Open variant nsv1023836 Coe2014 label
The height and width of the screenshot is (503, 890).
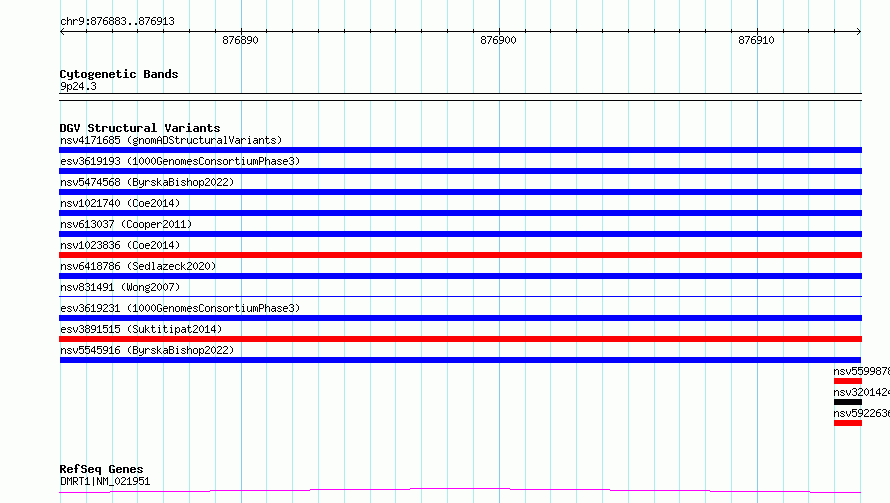pos(120,245)
